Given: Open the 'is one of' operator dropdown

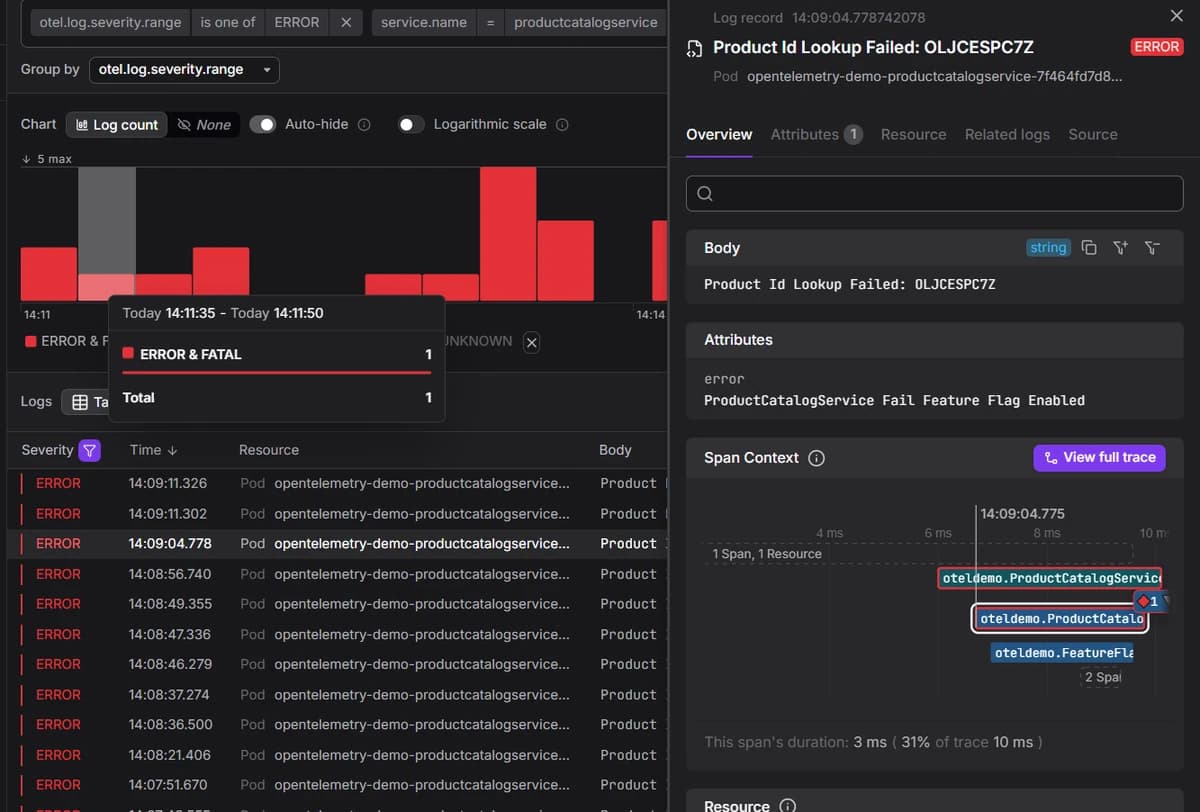Looking at the screenshot, I should pyautogui.click(x=227, y=22).
